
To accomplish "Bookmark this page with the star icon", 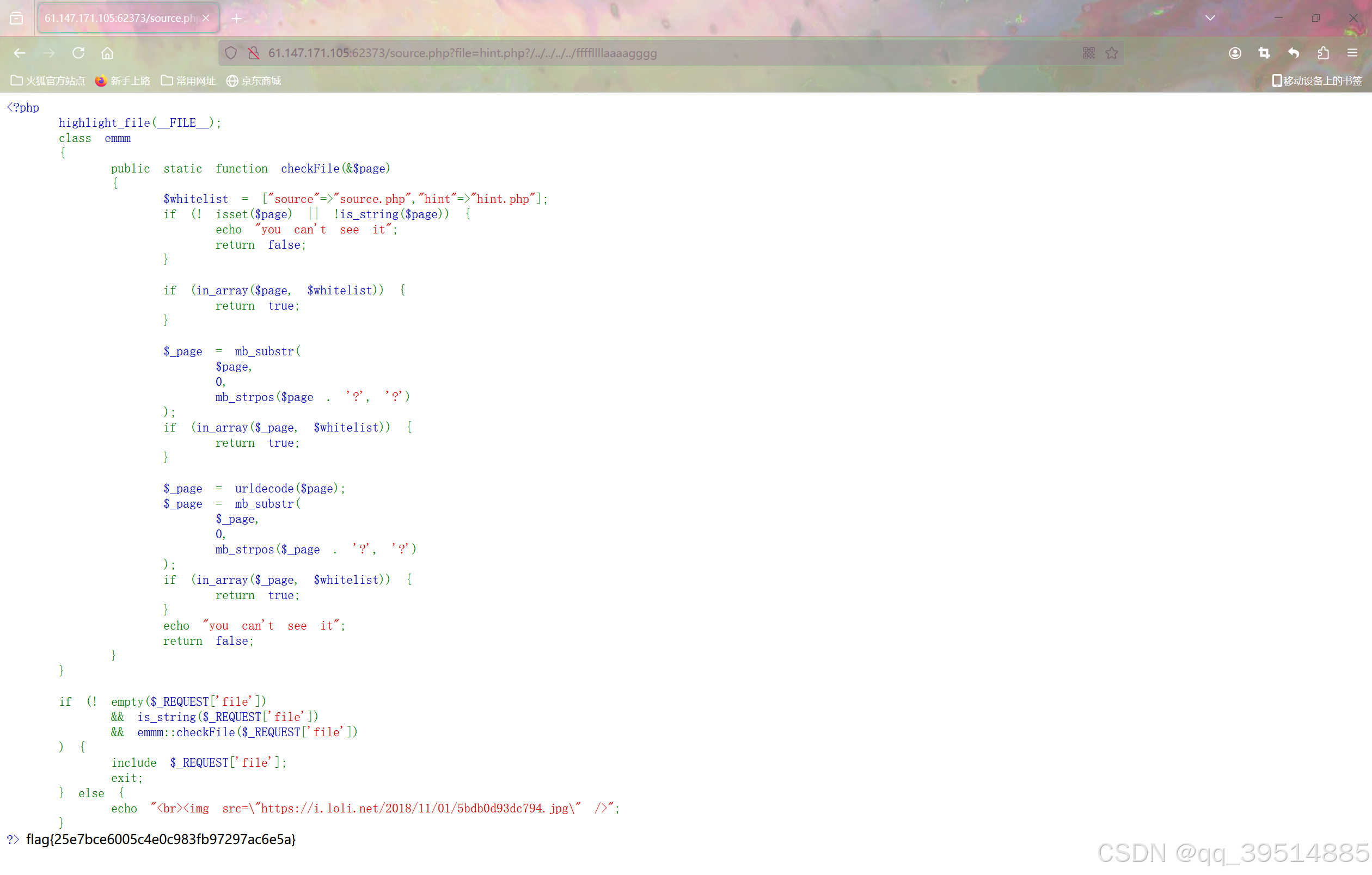I will click(x=1112, y=53).
